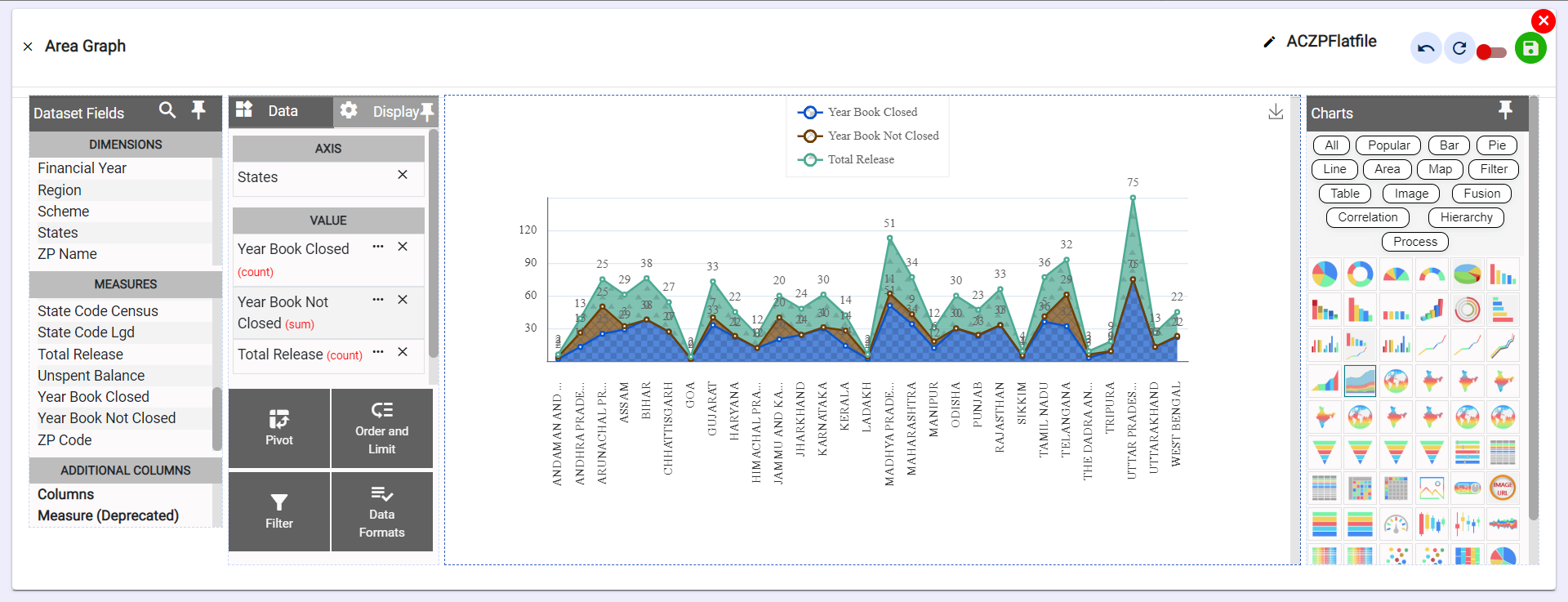Select the Area chart filter
The width and height of the screenshot is (1568, 602).
click(x=1387, y=169)
